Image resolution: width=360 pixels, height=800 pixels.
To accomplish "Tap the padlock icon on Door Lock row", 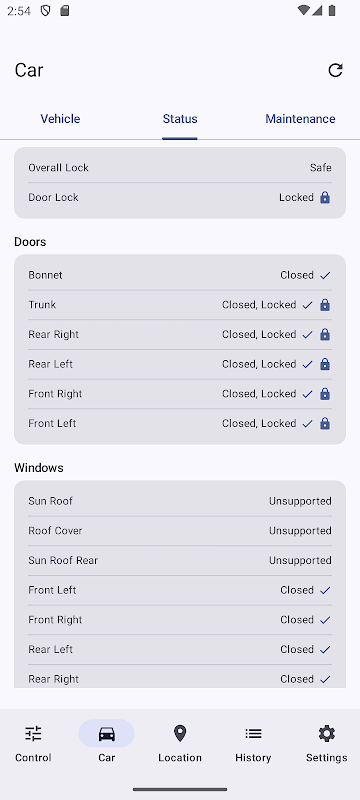I will 325,197.
